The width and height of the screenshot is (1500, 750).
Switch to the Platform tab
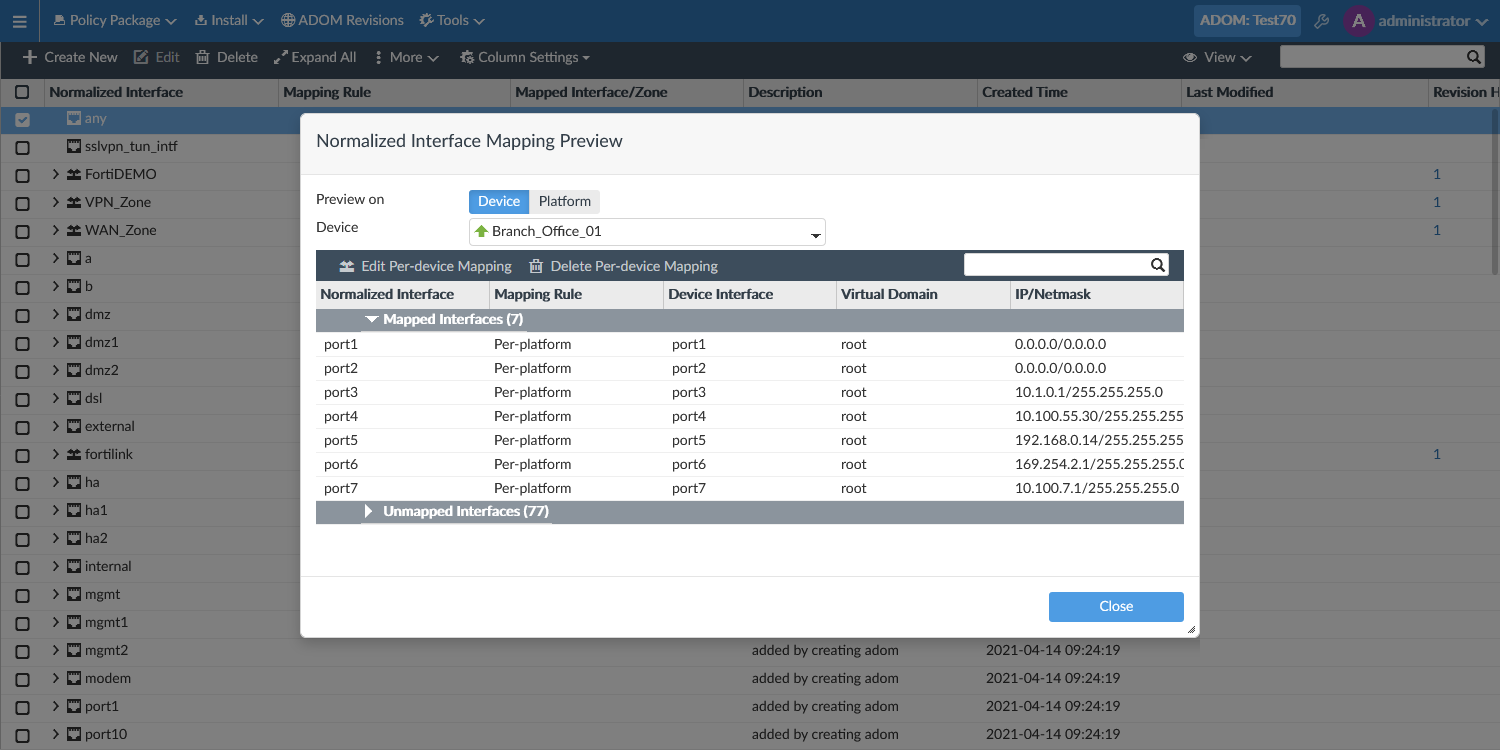click(564, 201)
